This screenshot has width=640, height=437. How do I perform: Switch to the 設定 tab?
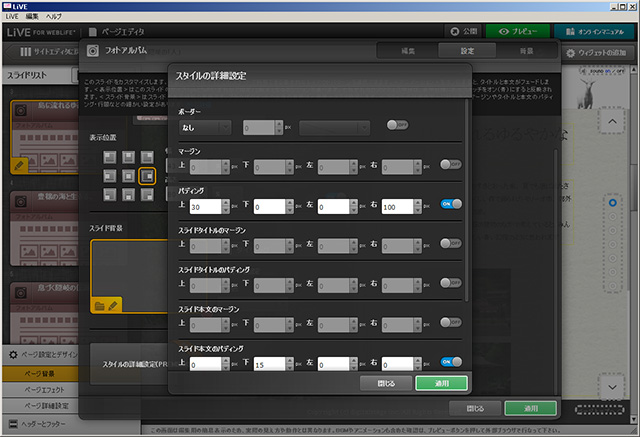click(467, 50)
